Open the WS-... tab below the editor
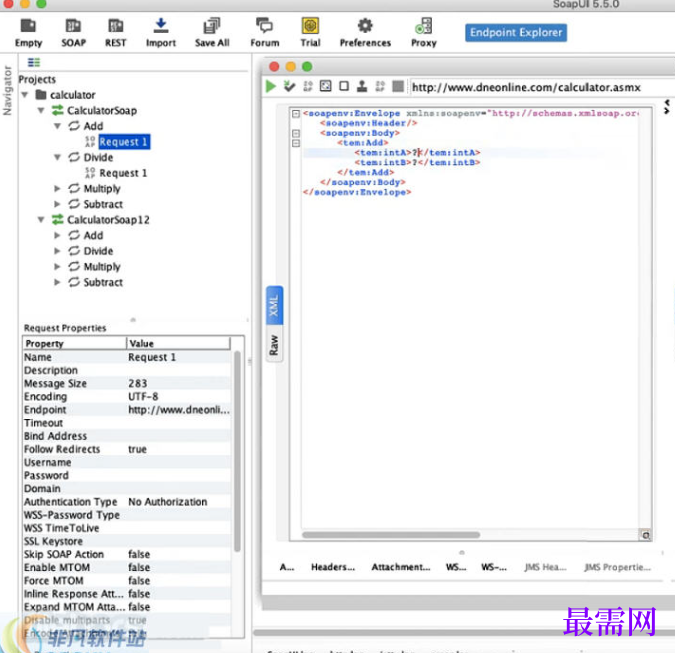Screen dimensions: 675x653 click(494, 567)
